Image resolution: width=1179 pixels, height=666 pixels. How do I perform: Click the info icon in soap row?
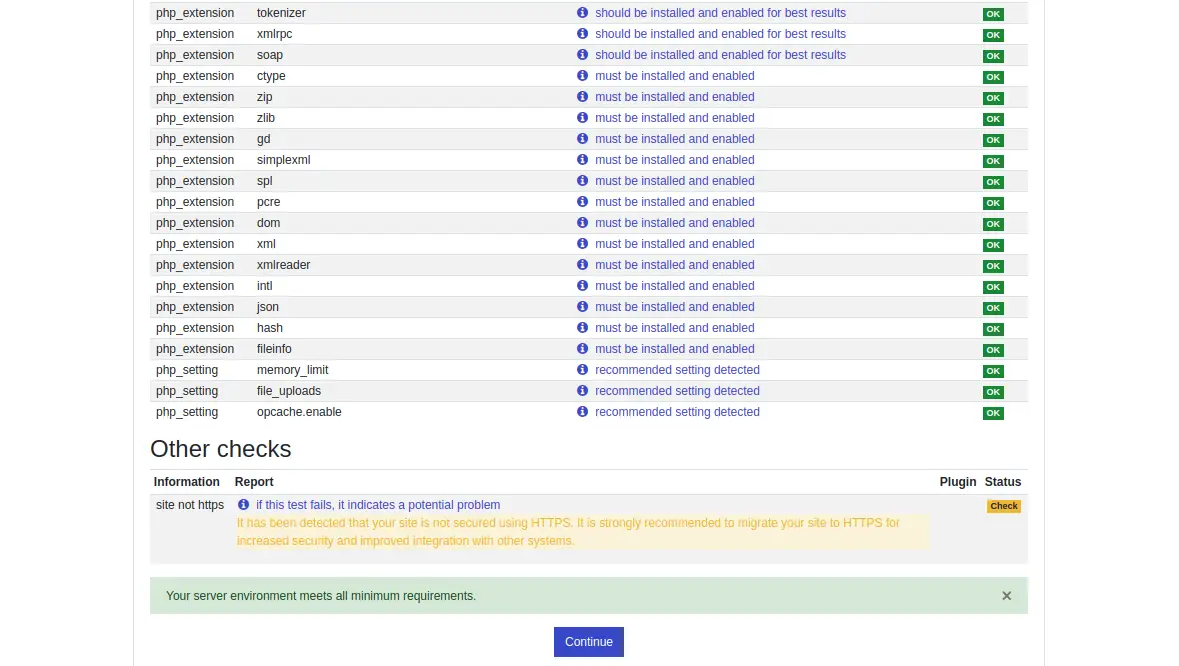tap(582, 55)
